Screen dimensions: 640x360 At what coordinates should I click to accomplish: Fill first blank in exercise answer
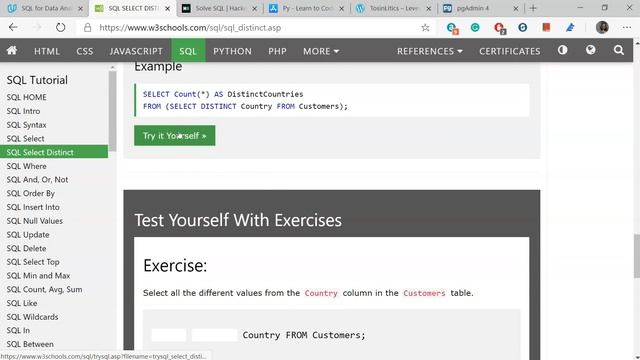click(x=169, y=335)
